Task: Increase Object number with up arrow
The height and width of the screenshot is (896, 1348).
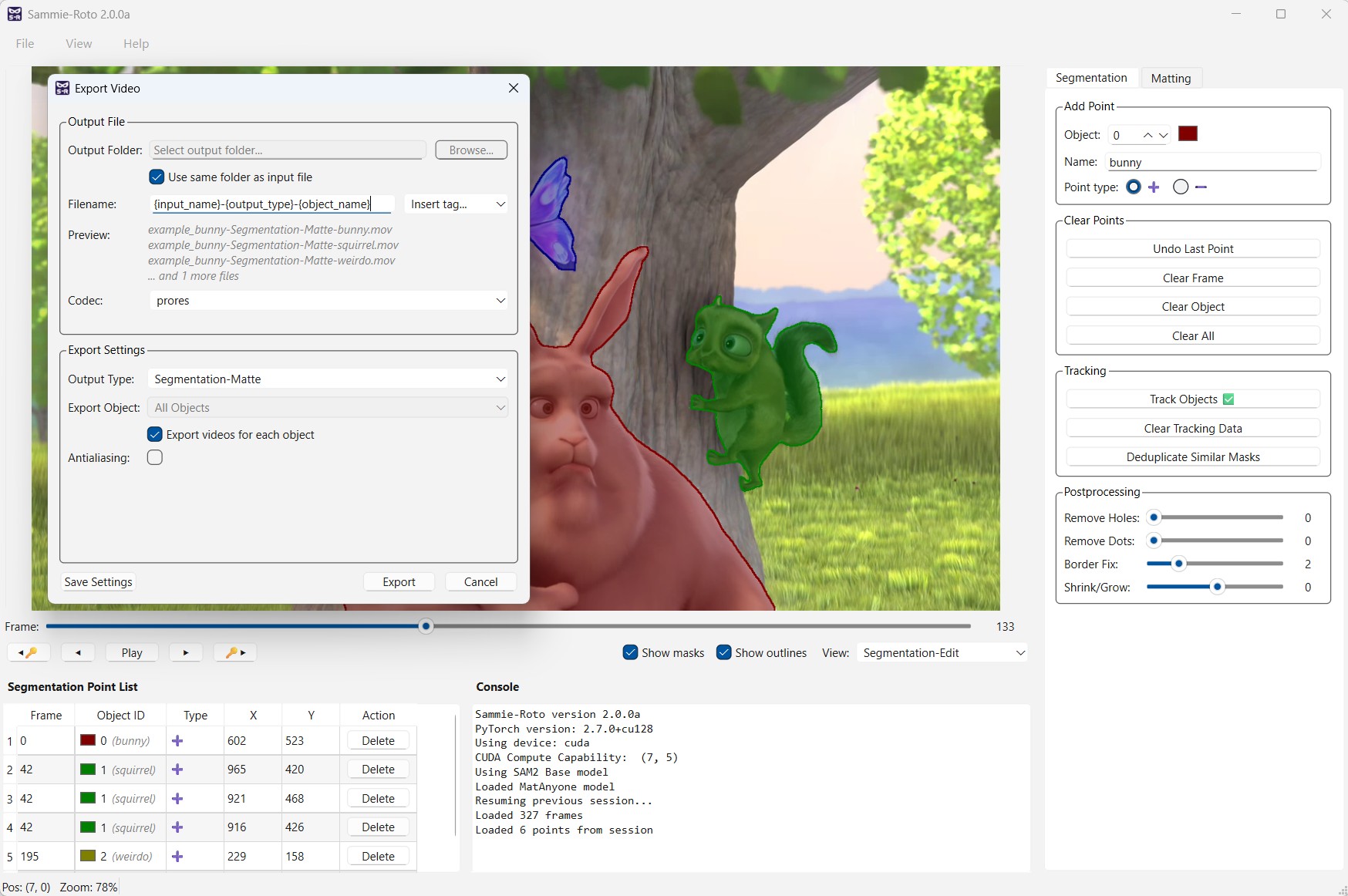Action: 1147,135
